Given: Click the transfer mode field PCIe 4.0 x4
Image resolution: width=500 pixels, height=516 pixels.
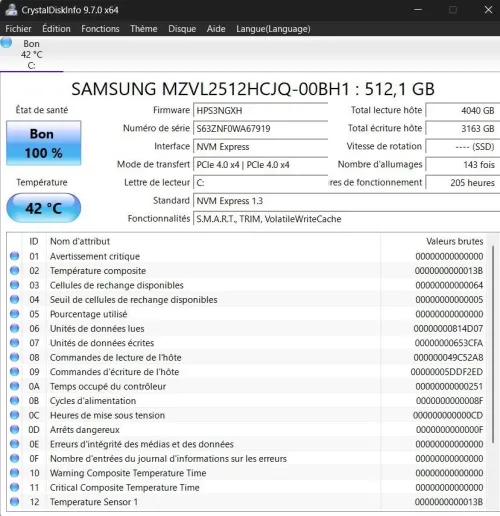Looking at the screenshot, I should click(x=261, y=165).
